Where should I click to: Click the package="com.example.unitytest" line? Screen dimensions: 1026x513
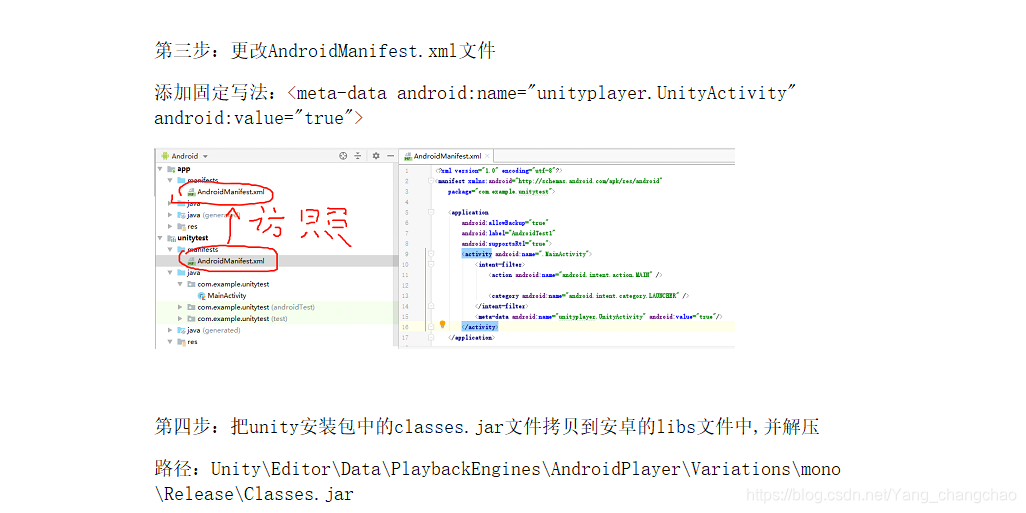coord(502,191)
